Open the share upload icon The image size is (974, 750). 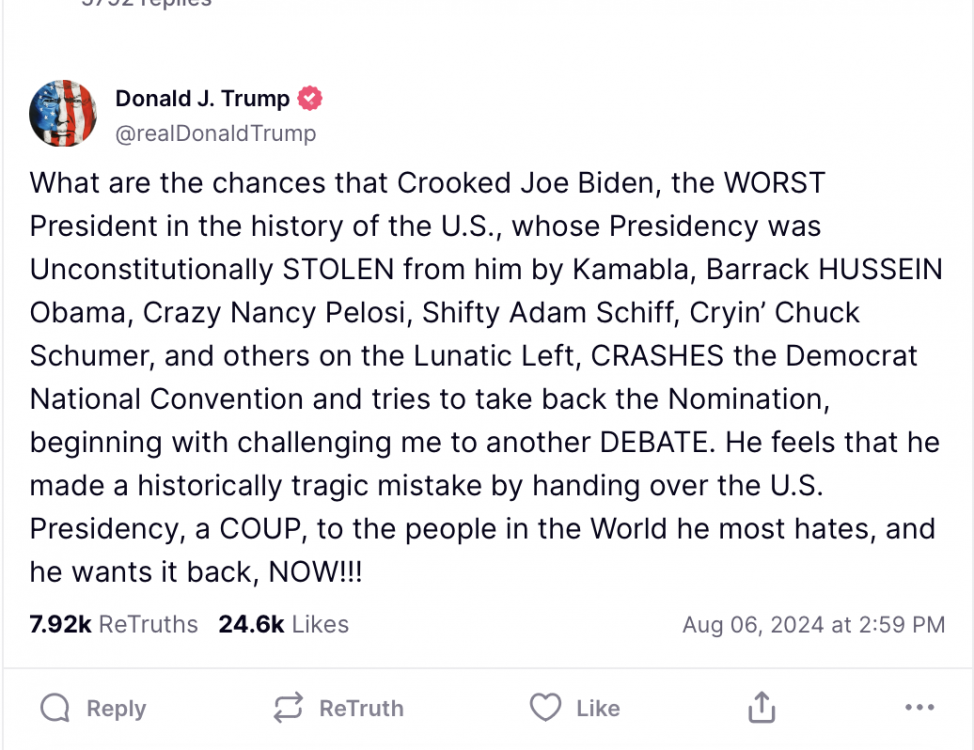coord(762,709)
